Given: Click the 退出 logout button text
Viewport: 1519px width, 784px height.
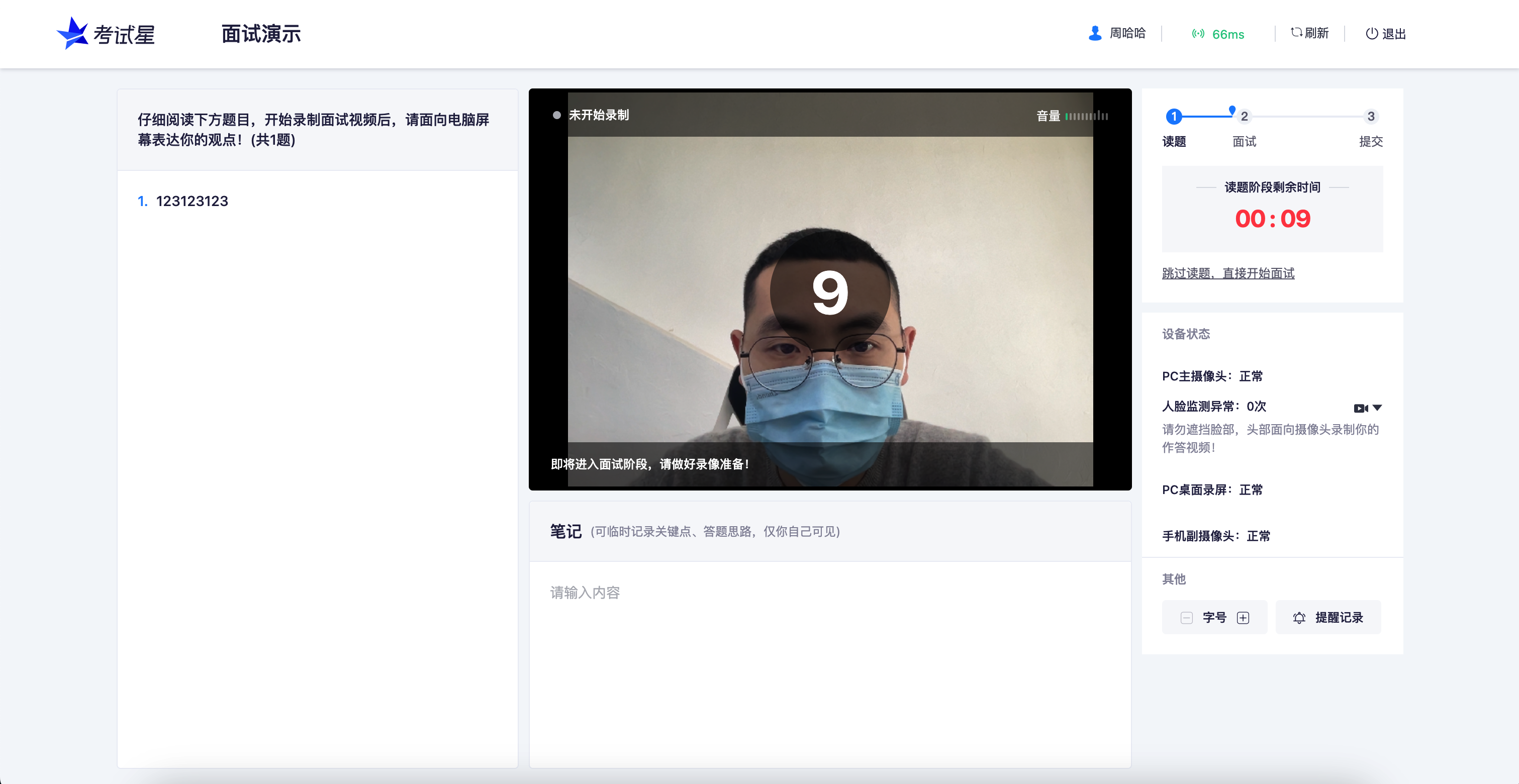Looking at the screenshot, I should coord(1394,34).
